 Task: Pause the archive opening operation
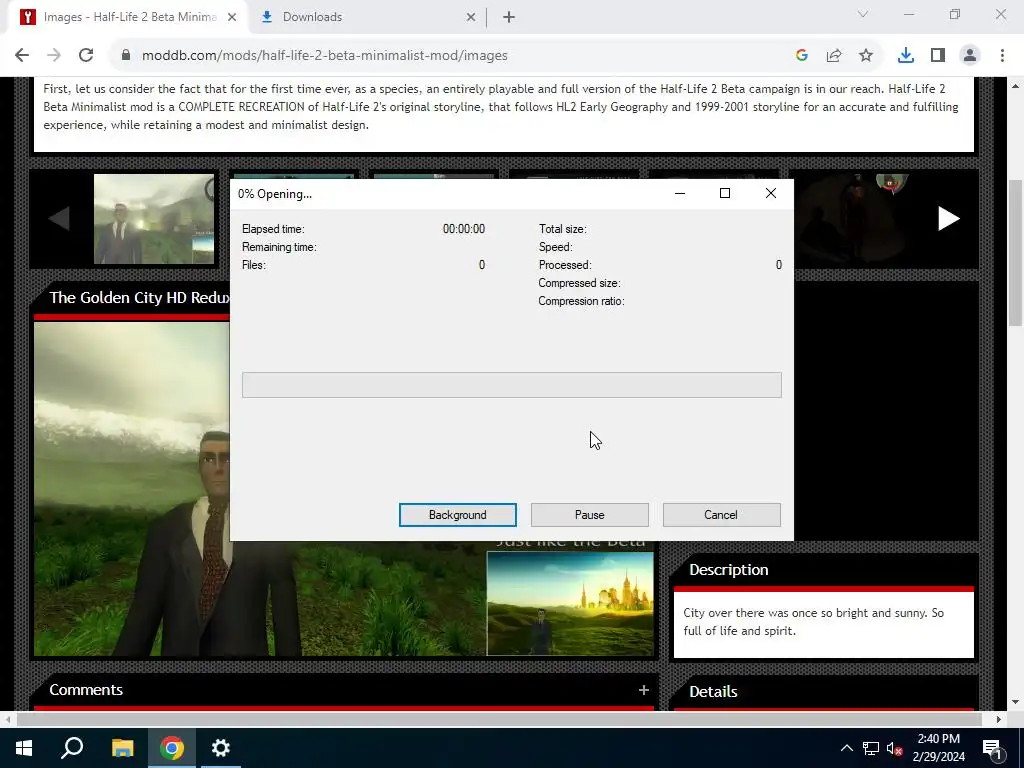pos(590,515)
